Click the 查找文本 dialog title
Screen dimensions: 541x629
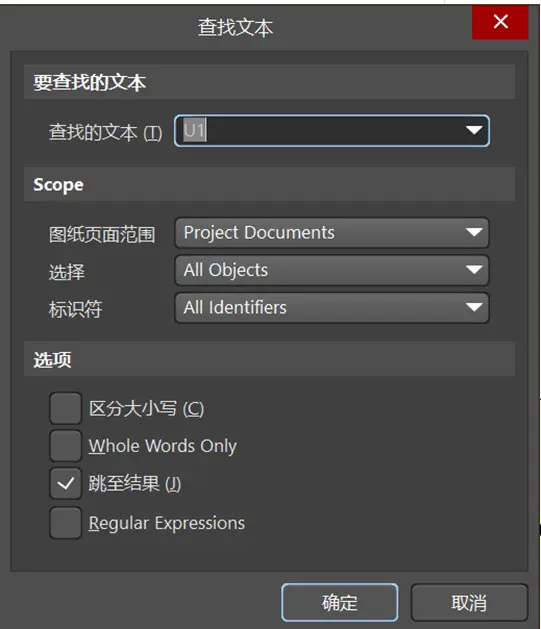pyautogui.click(x=235, y=28)
